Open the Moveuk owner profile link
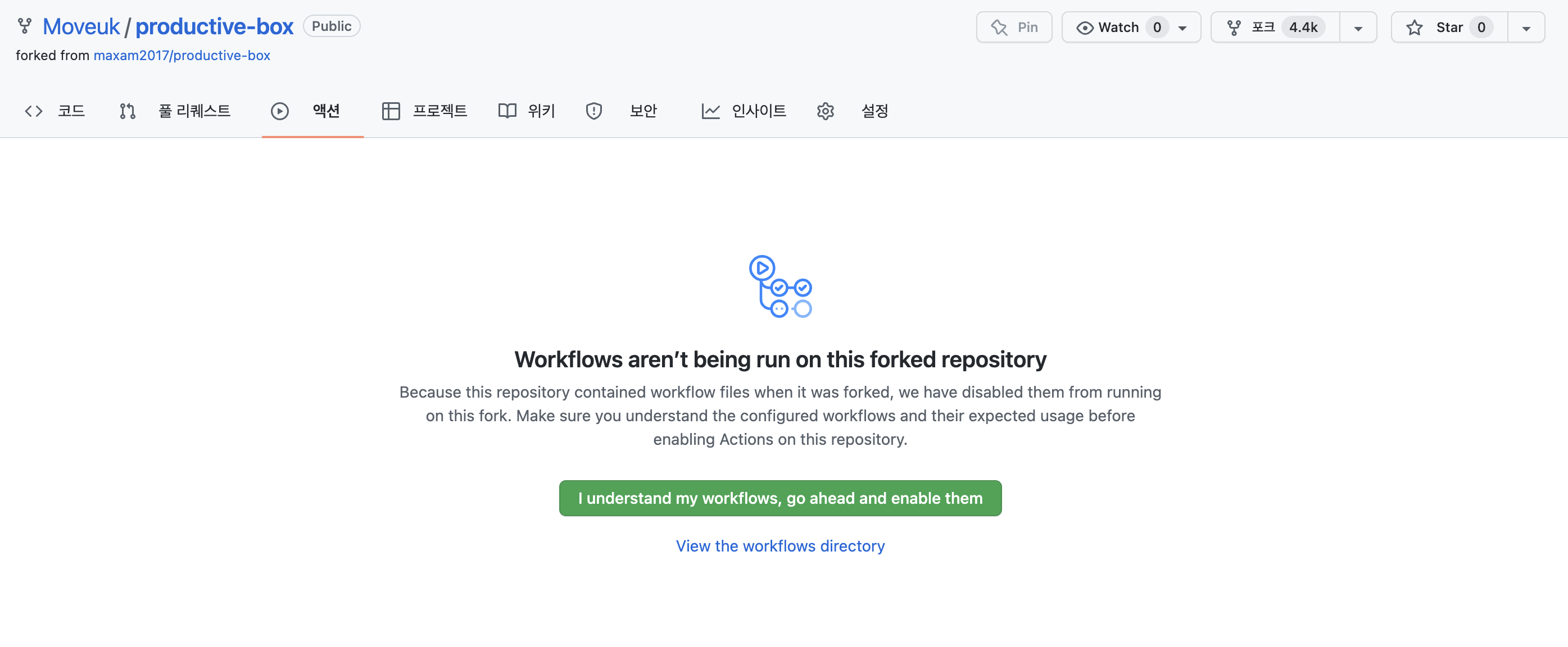 click(81, 26)
